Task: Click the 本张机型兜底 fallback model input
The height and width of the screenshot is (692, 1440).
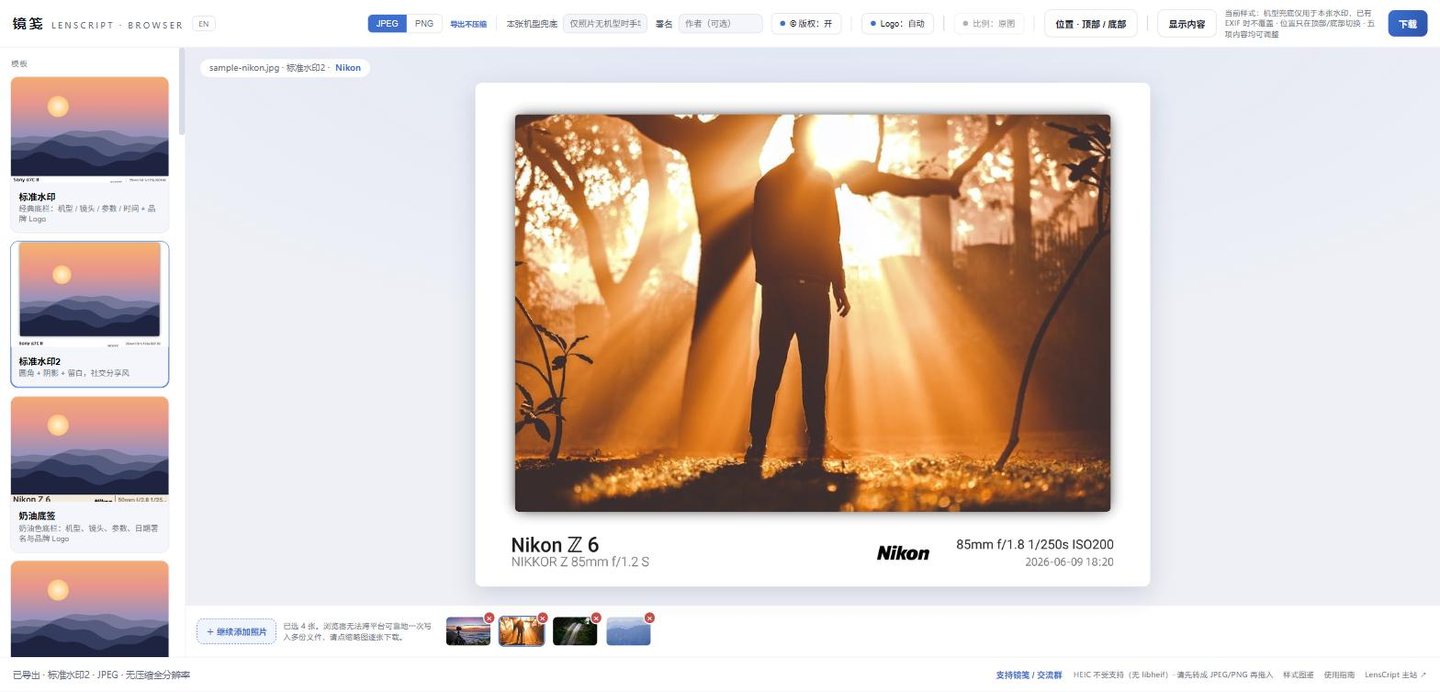Action: pos(605,23)
